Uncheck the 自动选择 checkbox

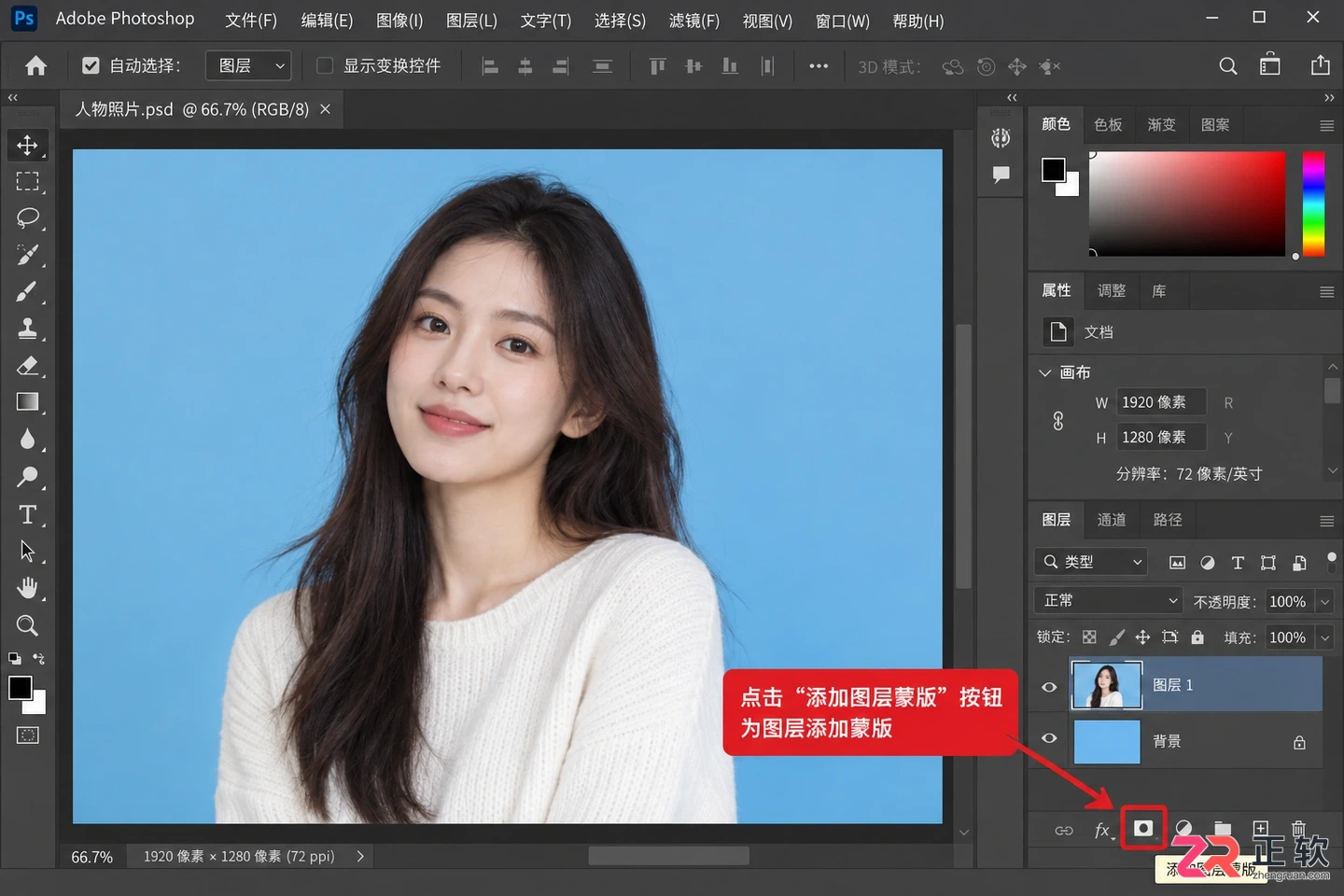tap(91, 65)
